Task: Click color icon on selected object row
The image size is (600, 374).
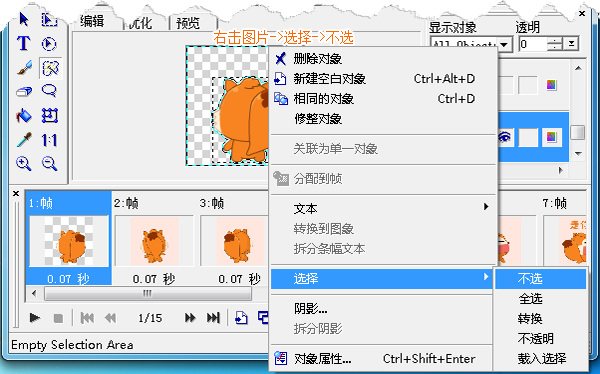Action: 551,137
